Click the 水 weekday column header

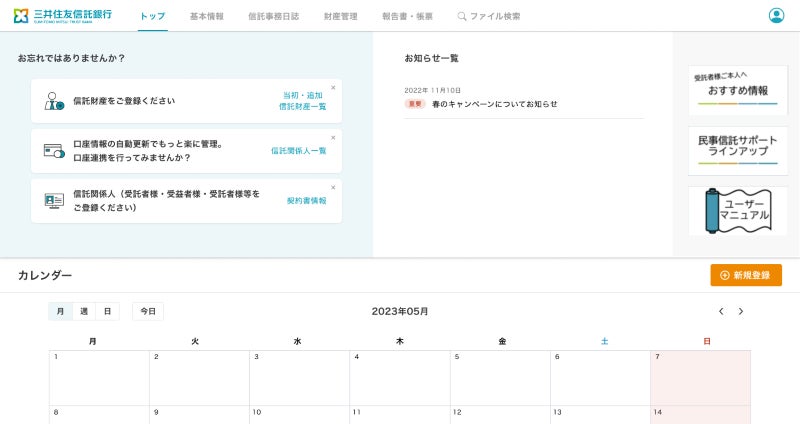click(297, 341)
